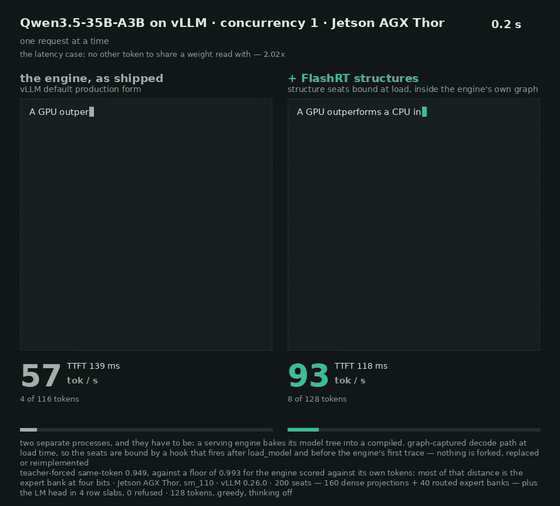Image resolution: width=560 pixels, height=506 pixels.
Task: Click the "8 of 128 tokens" counter
Action: tap(317, 399)
